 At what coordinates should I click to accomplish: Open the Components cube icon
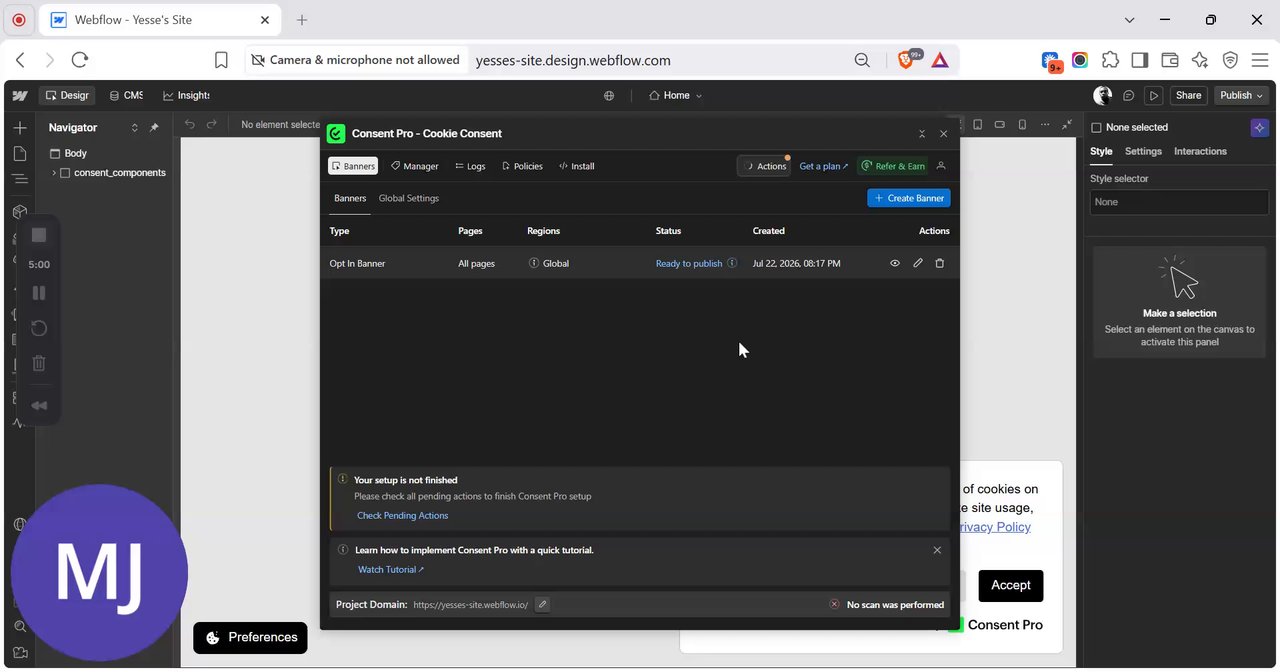coord(20,212)
